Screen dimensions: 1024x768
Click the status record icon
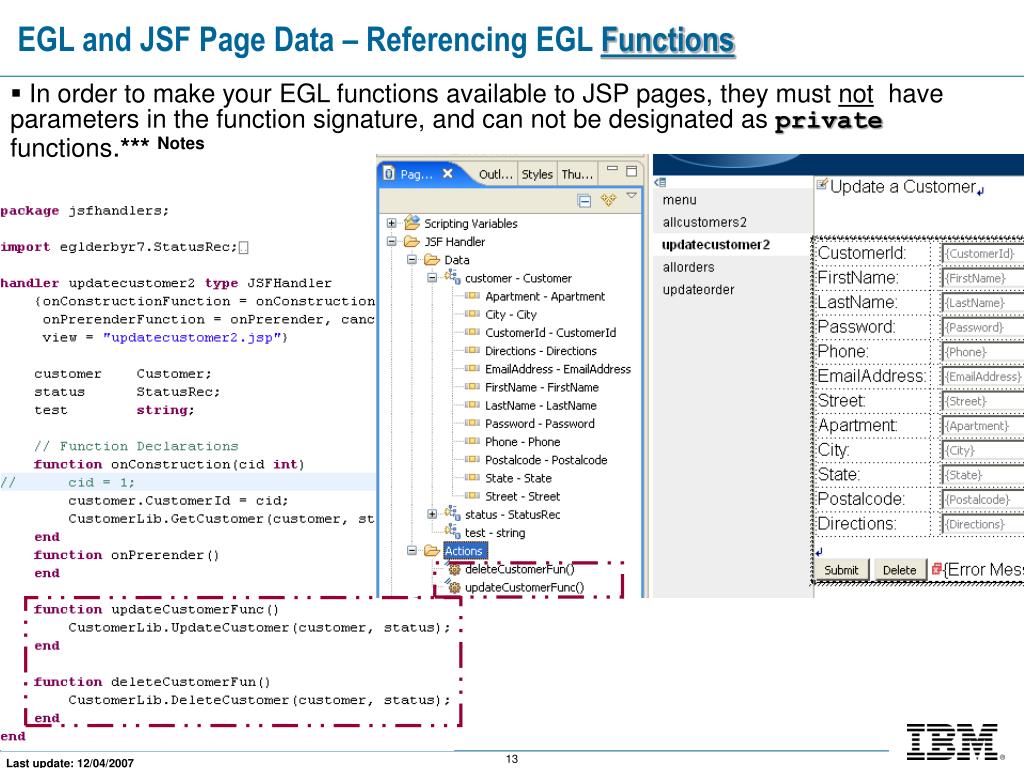[x=452, y=514]
